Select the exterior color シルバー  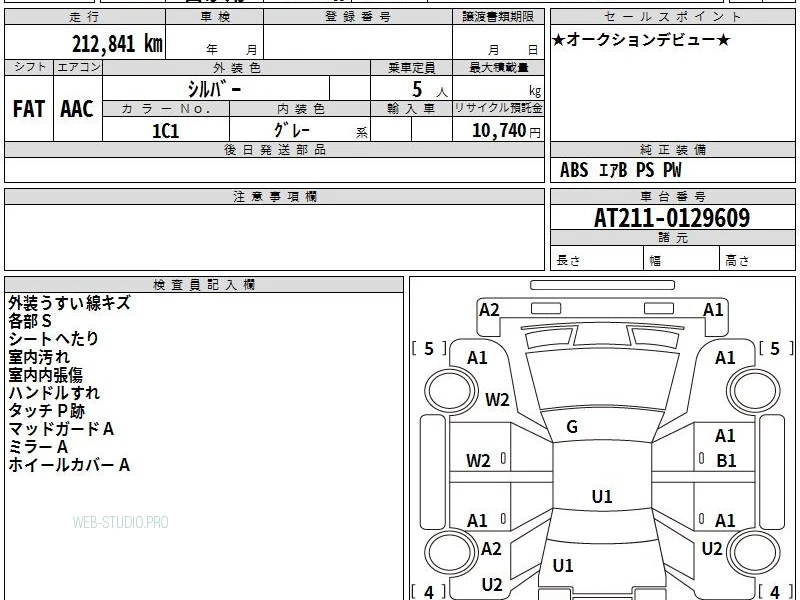(214, 89)
